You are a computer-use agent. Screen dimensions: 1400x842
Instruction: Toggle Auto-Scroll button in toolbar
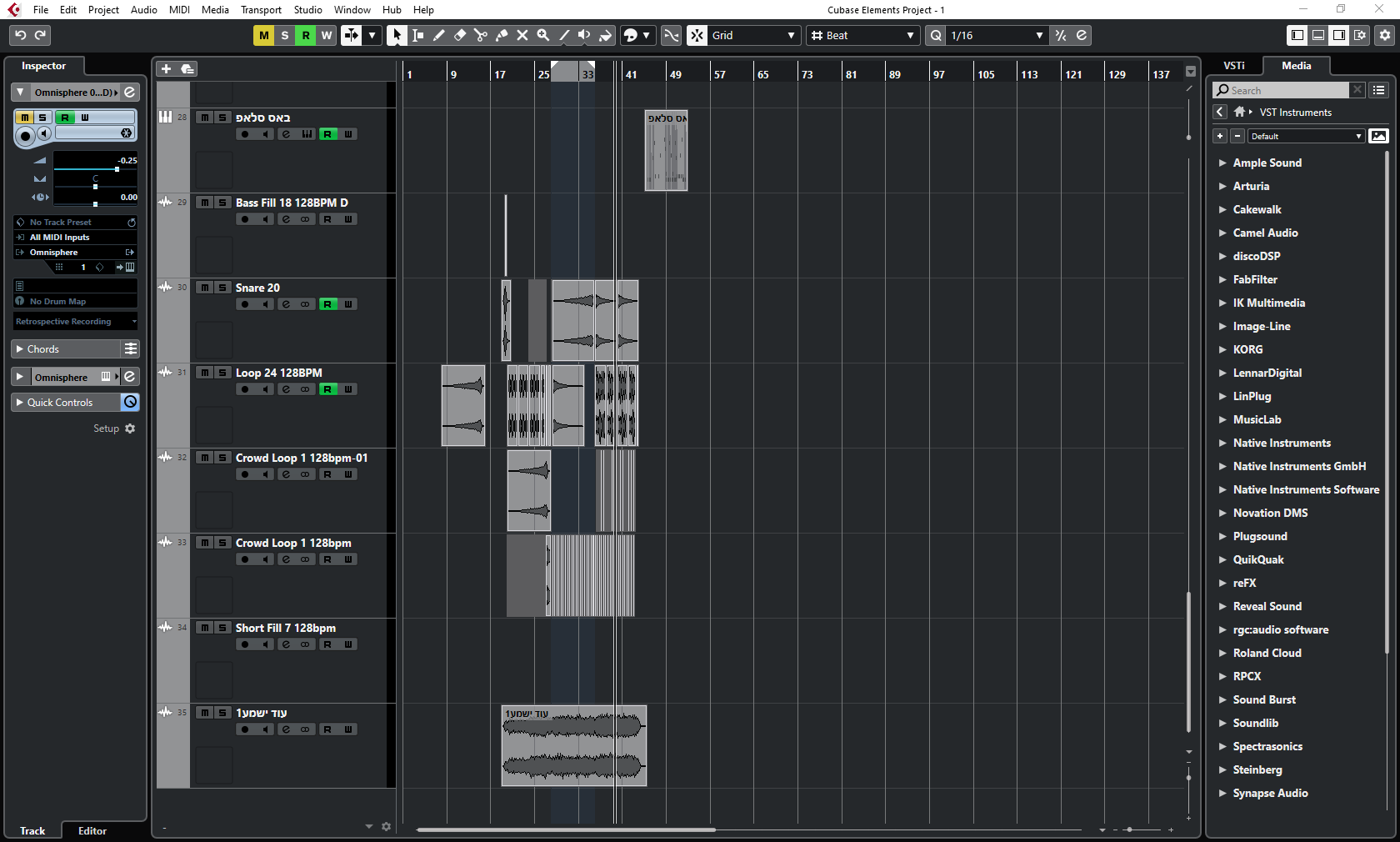pos(352,35)
